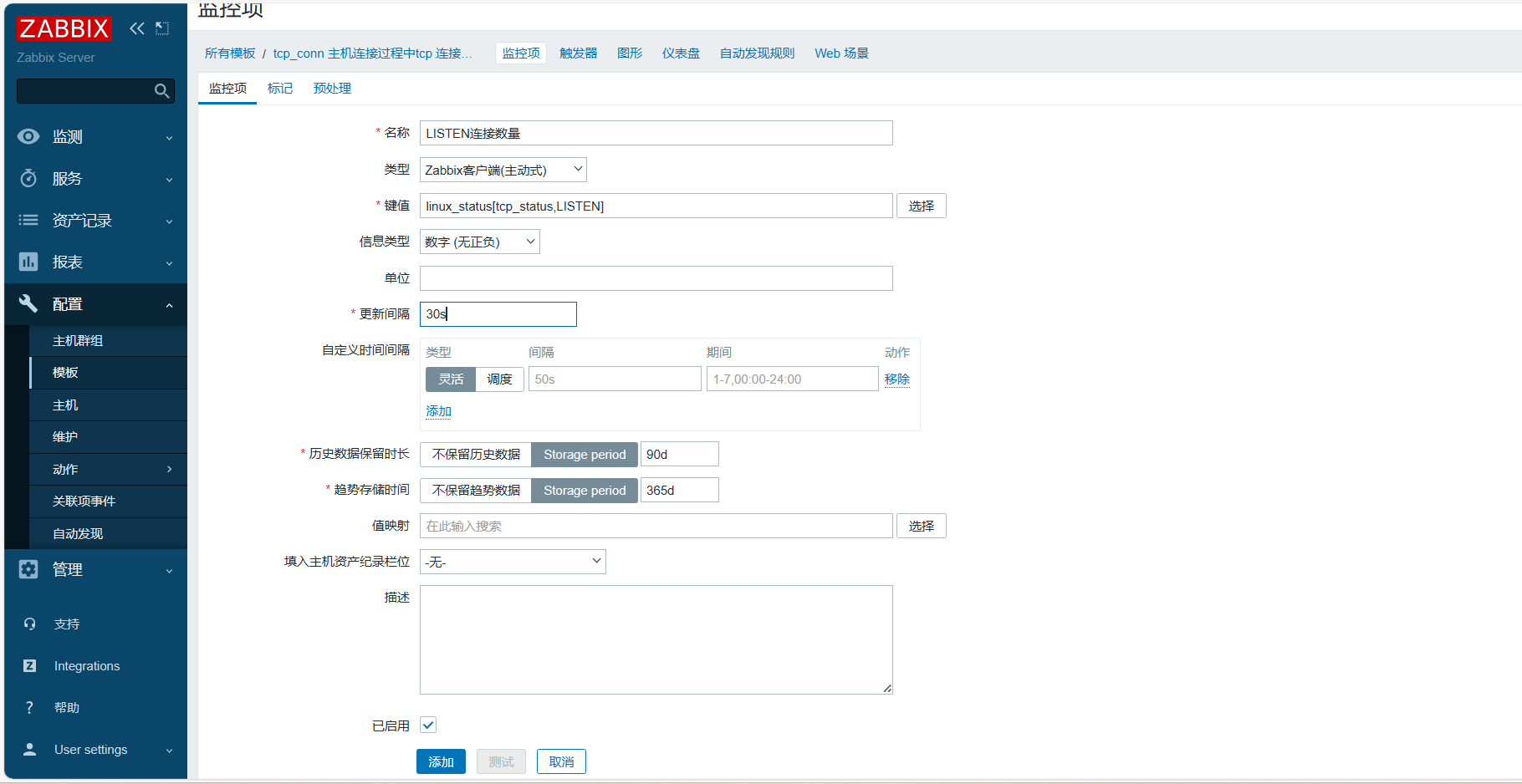Viewport: 1522px width, 784px height.
Task: Open the 类型 dropdown
Action: [x=503, y=170]
